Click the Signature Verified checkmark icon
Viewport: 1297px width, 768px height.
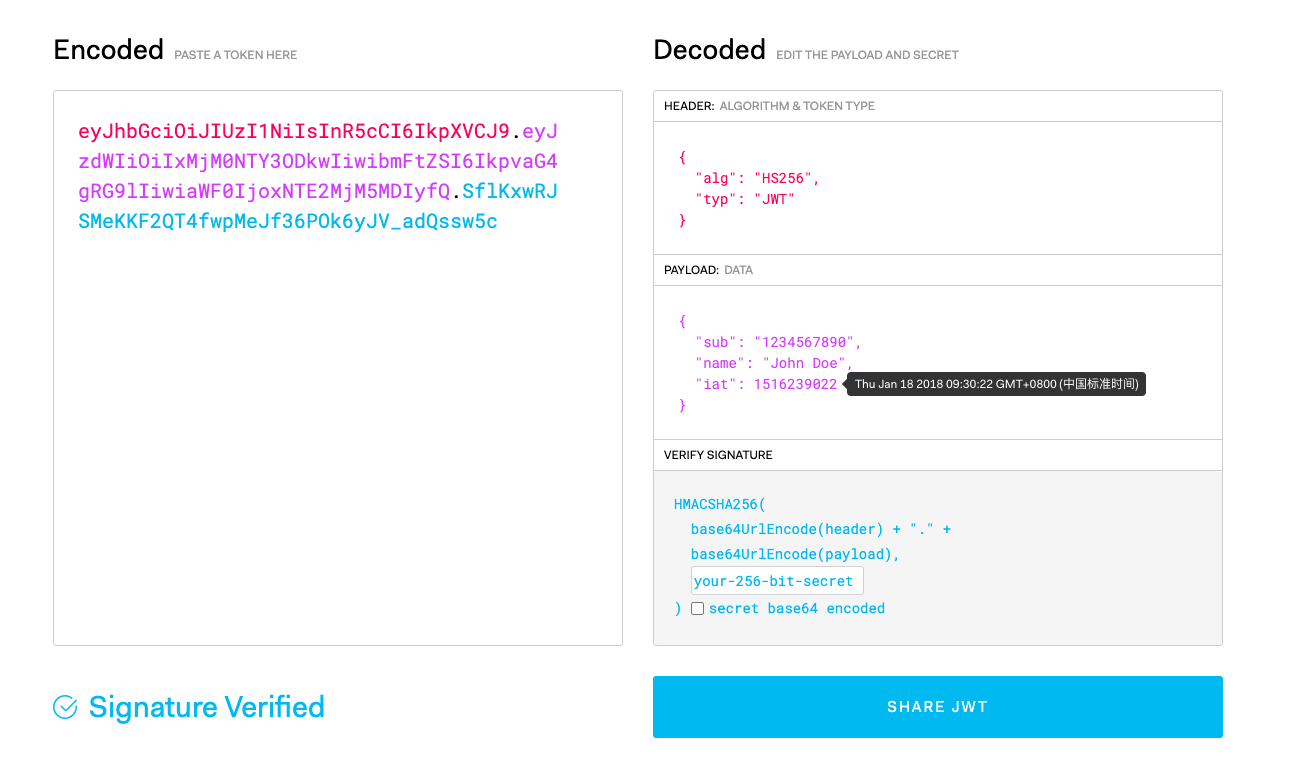65,708
